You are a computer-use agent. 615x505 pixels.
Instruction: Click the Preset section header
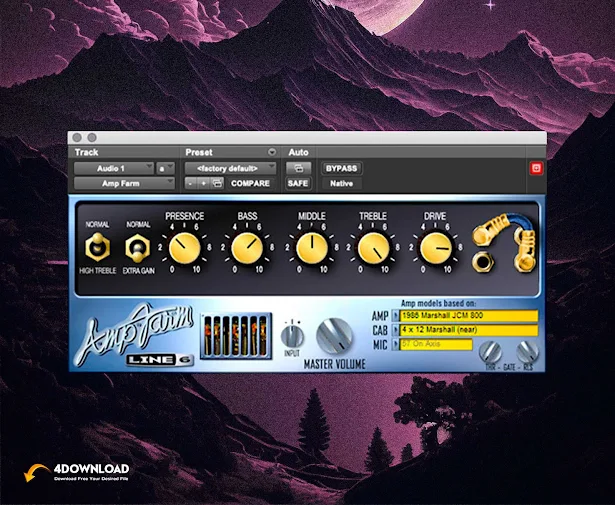tap(199, 152)
